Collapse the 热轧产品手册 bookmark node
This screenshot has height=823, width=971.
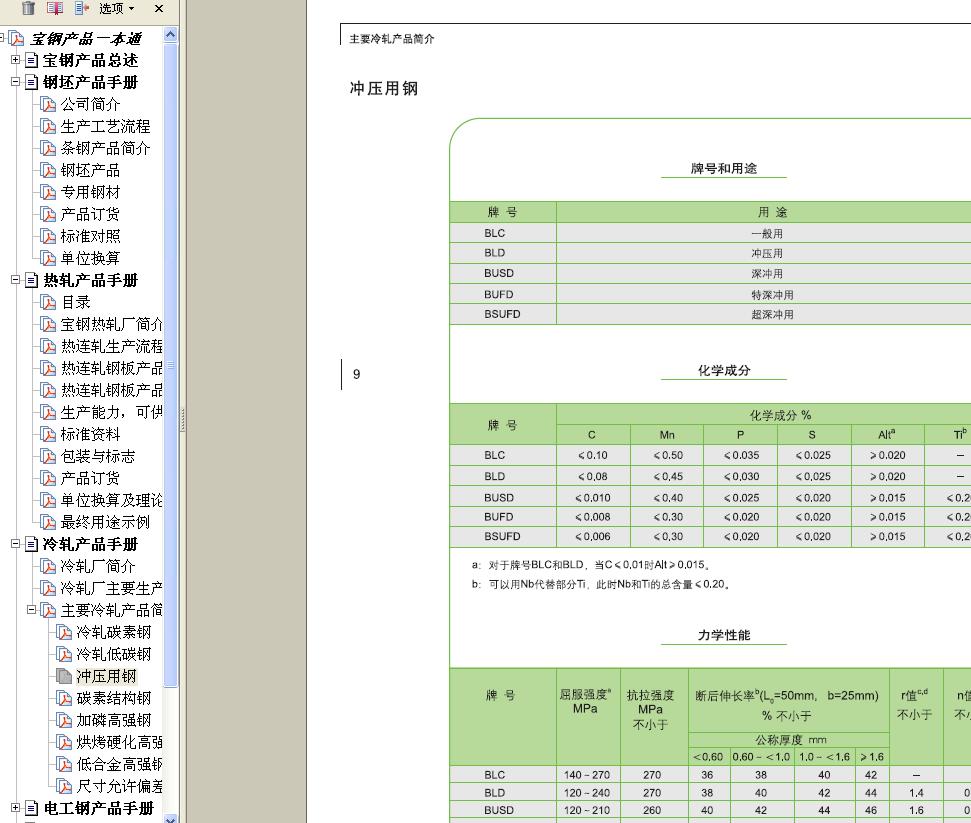point(15,280)
